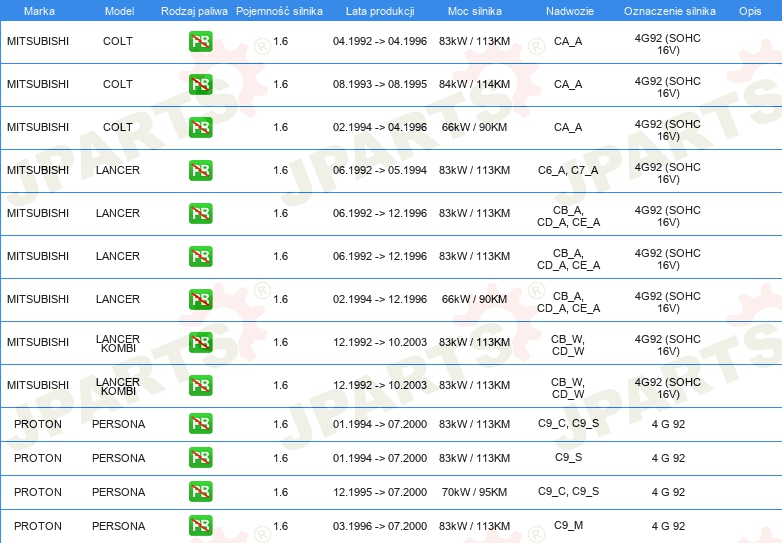Click the Rodzaj paliwa column header

pyautogui.click(x=194, y=11)
